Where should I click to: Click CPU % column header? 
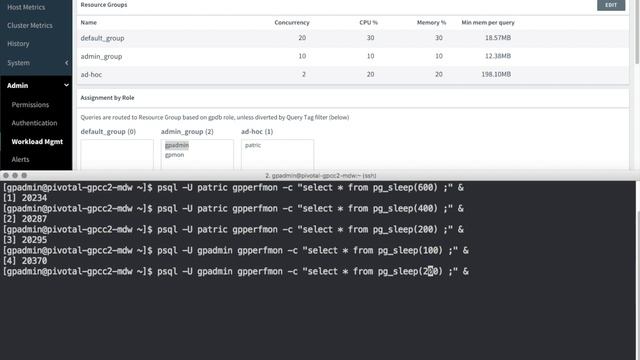369,22
